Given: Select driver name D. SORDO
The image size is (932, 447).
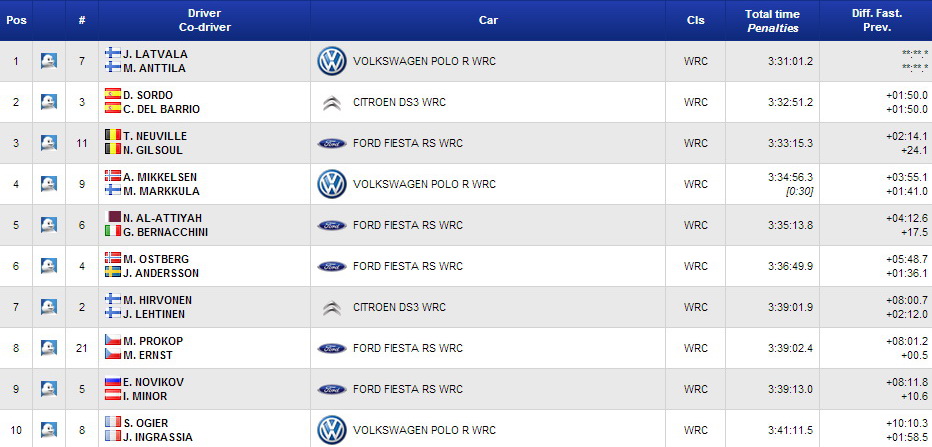Looking at the screenshot, I should (x=148, y=95).
